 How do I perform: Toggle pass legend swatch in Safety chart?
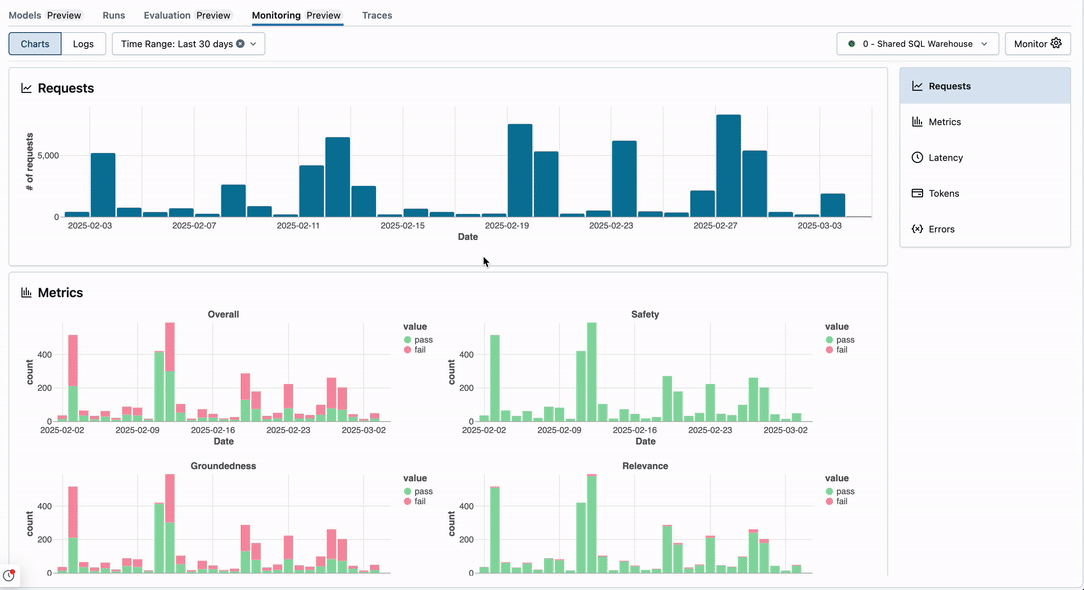[x=830, y=340]
